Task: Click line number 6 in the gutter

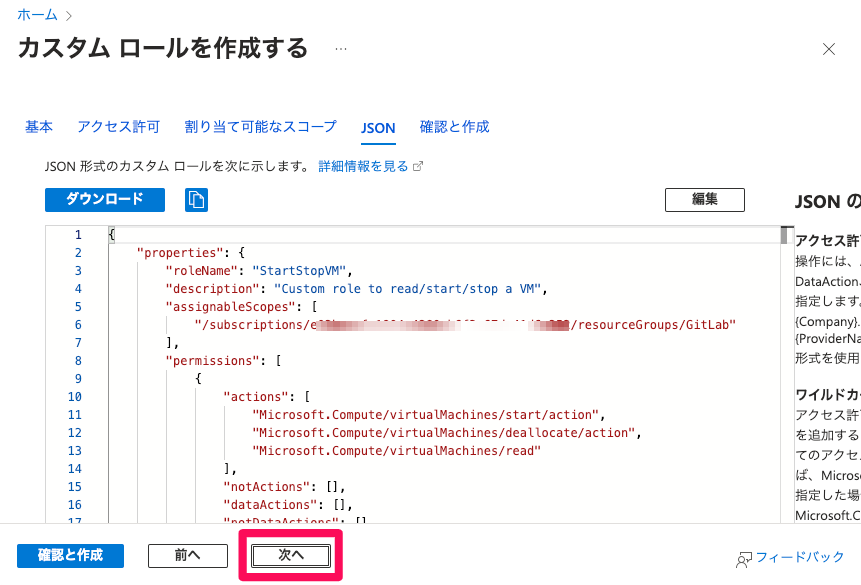Action: [x=78, y=325]
